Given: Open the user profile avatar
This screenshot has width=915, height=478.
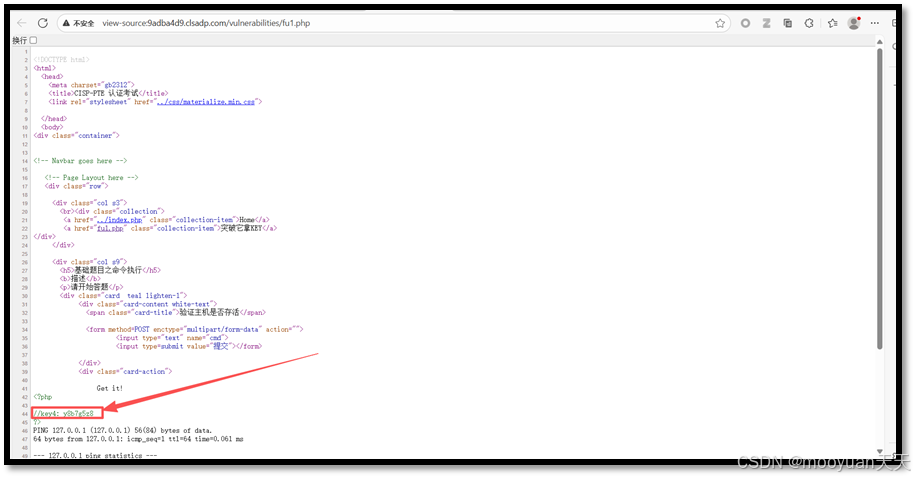Looking at the screenshot, I should pos(854,23).
